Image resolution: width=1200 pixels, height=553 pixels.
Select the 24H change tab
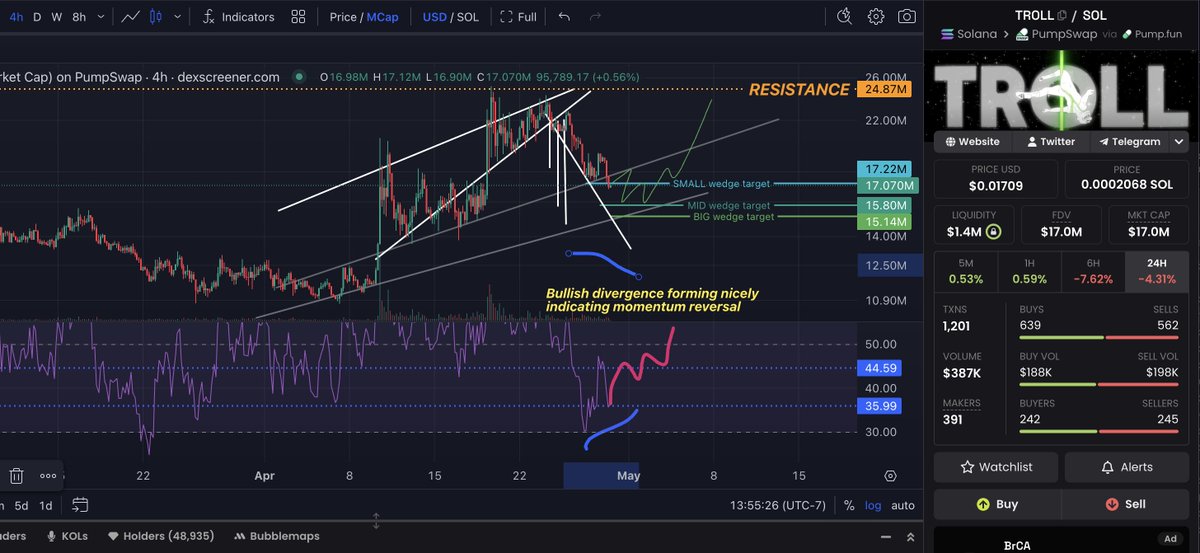[x=1155, y=271]
